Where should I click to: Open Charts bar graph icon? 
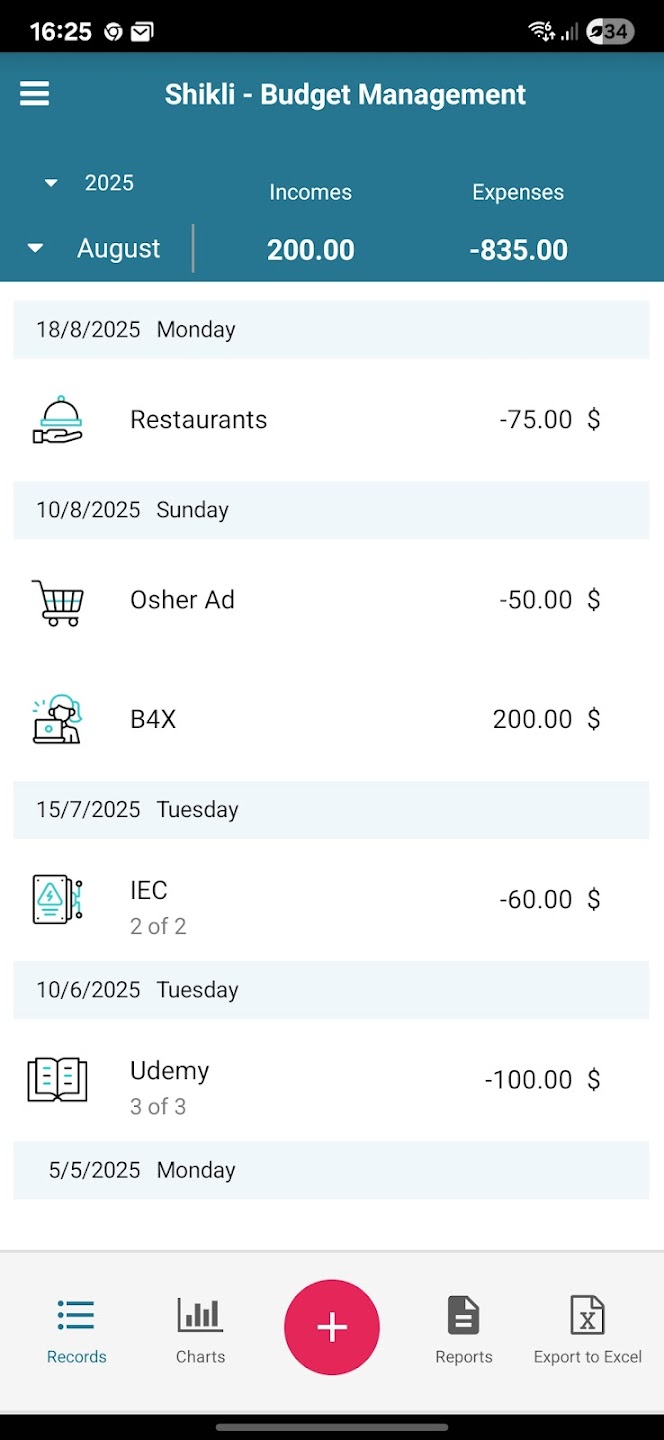point(200,1316)
